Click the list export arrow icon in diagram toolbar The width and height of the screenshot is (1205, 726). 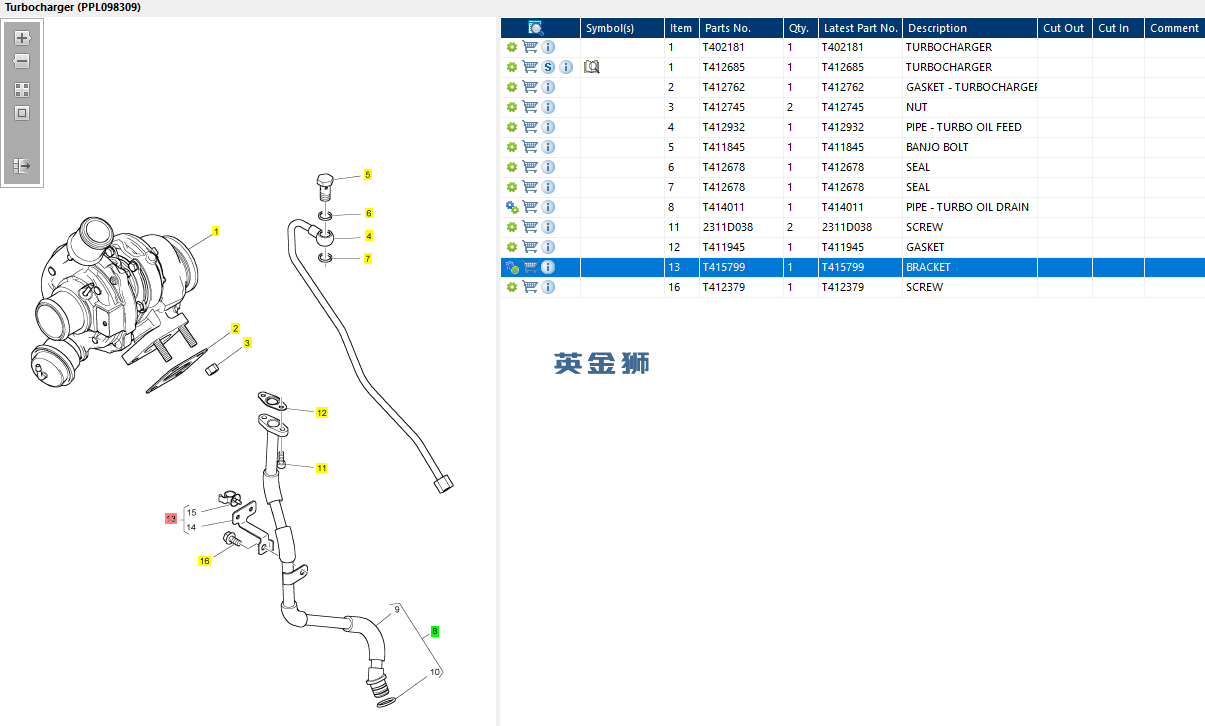click(x=22, y=165)
